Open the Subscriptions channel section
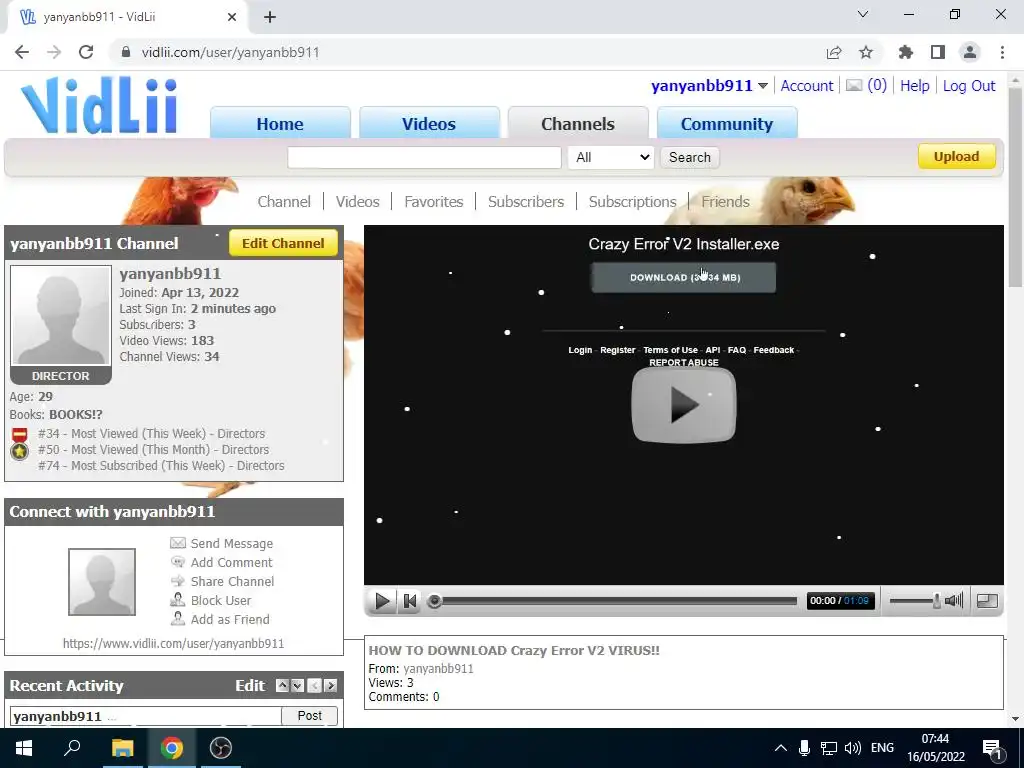 (632, 202)
